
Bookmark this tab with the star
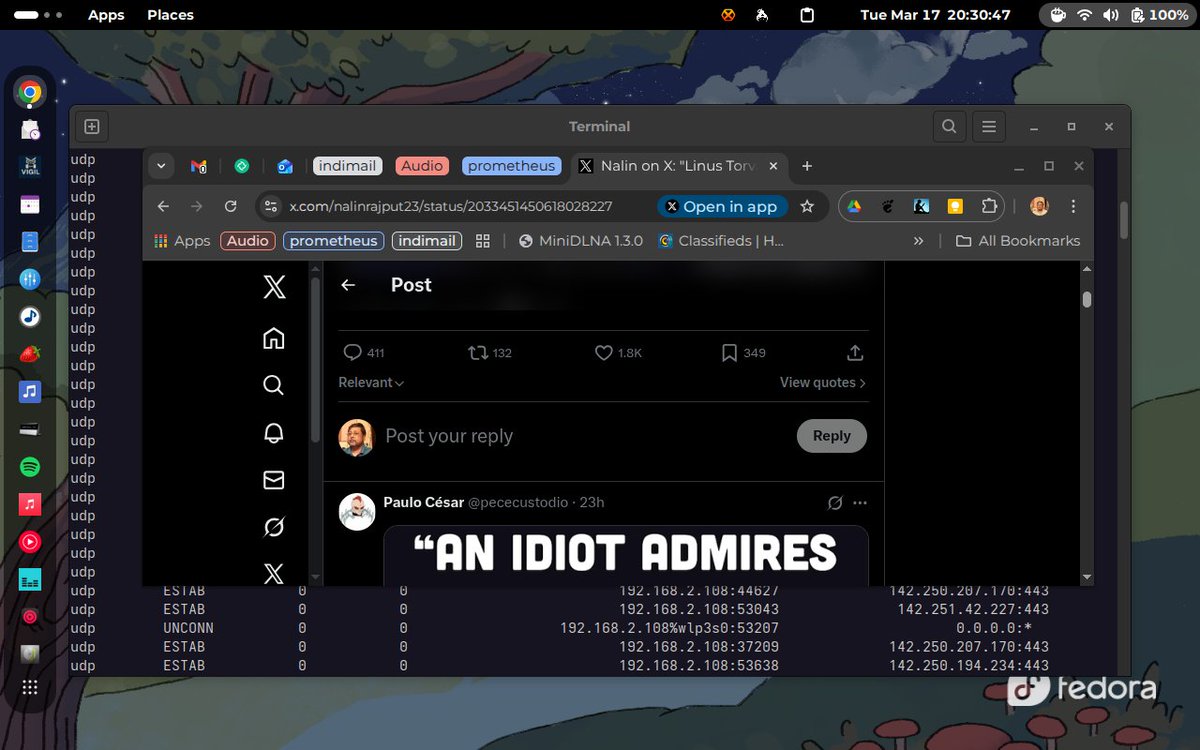coord(807,206)
